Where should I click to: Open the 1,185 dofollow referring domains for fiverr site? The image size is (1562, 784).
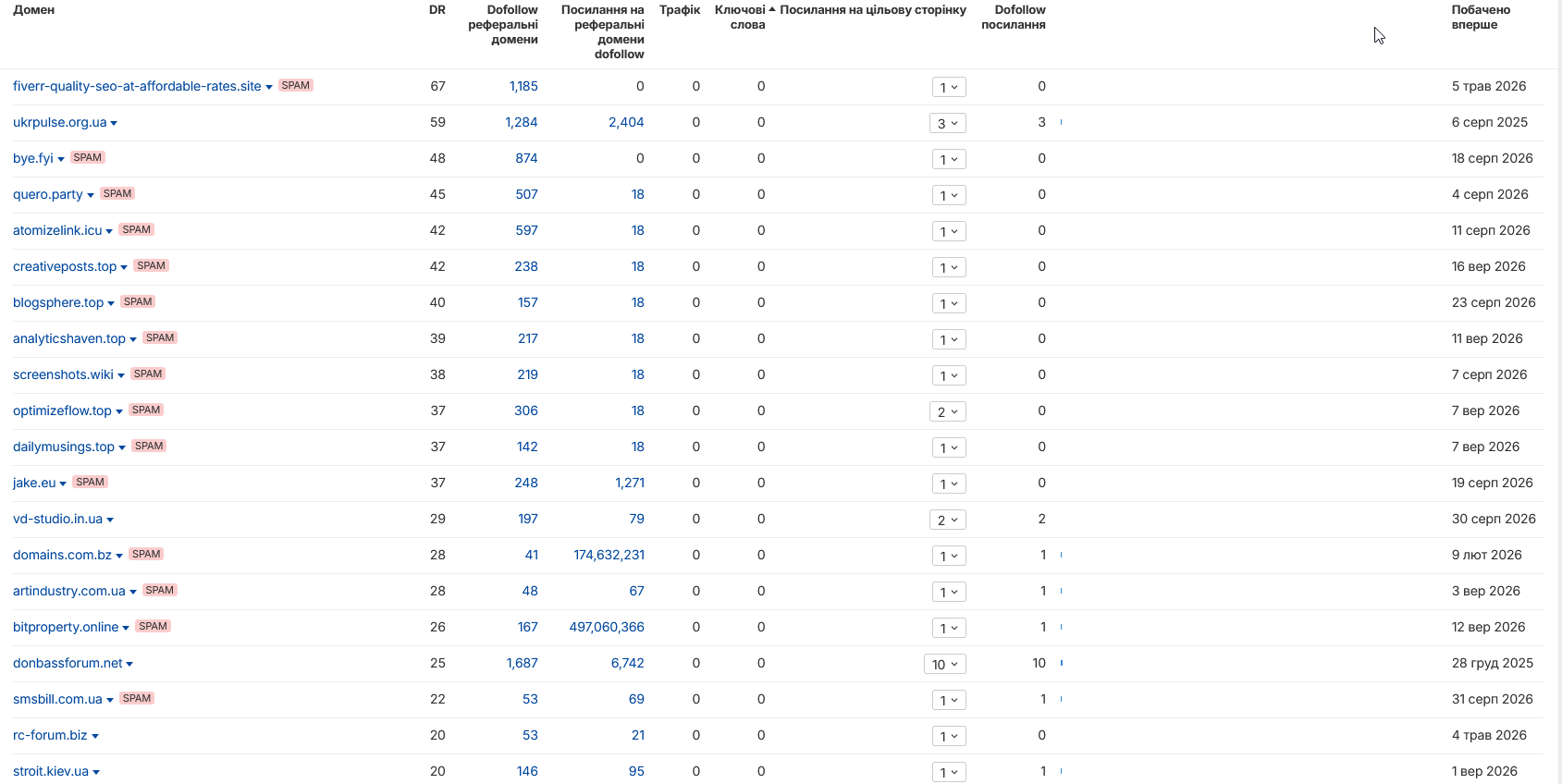(x=523, y=86)
